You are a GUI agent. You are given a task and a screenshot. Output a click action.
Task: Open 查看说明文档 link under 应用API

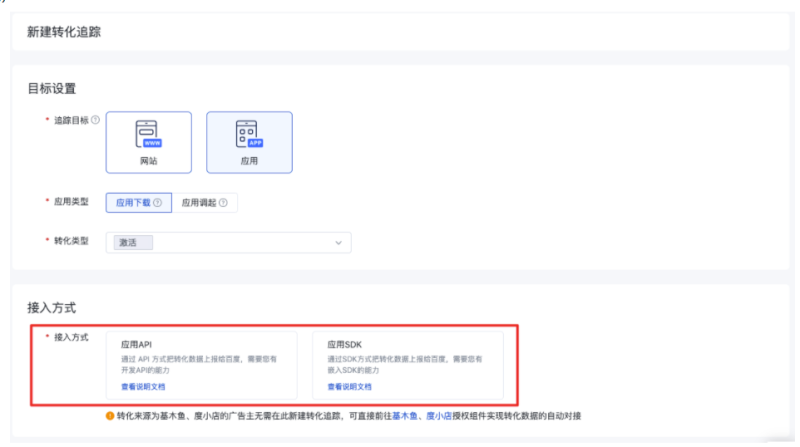[143, 387]
